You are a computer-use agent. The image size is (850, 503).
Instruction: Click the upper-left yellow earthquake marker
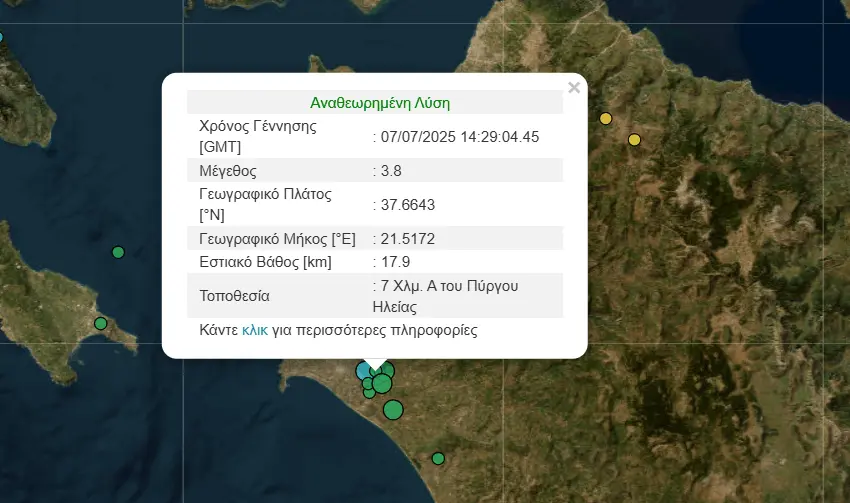[x=605, y=119]
